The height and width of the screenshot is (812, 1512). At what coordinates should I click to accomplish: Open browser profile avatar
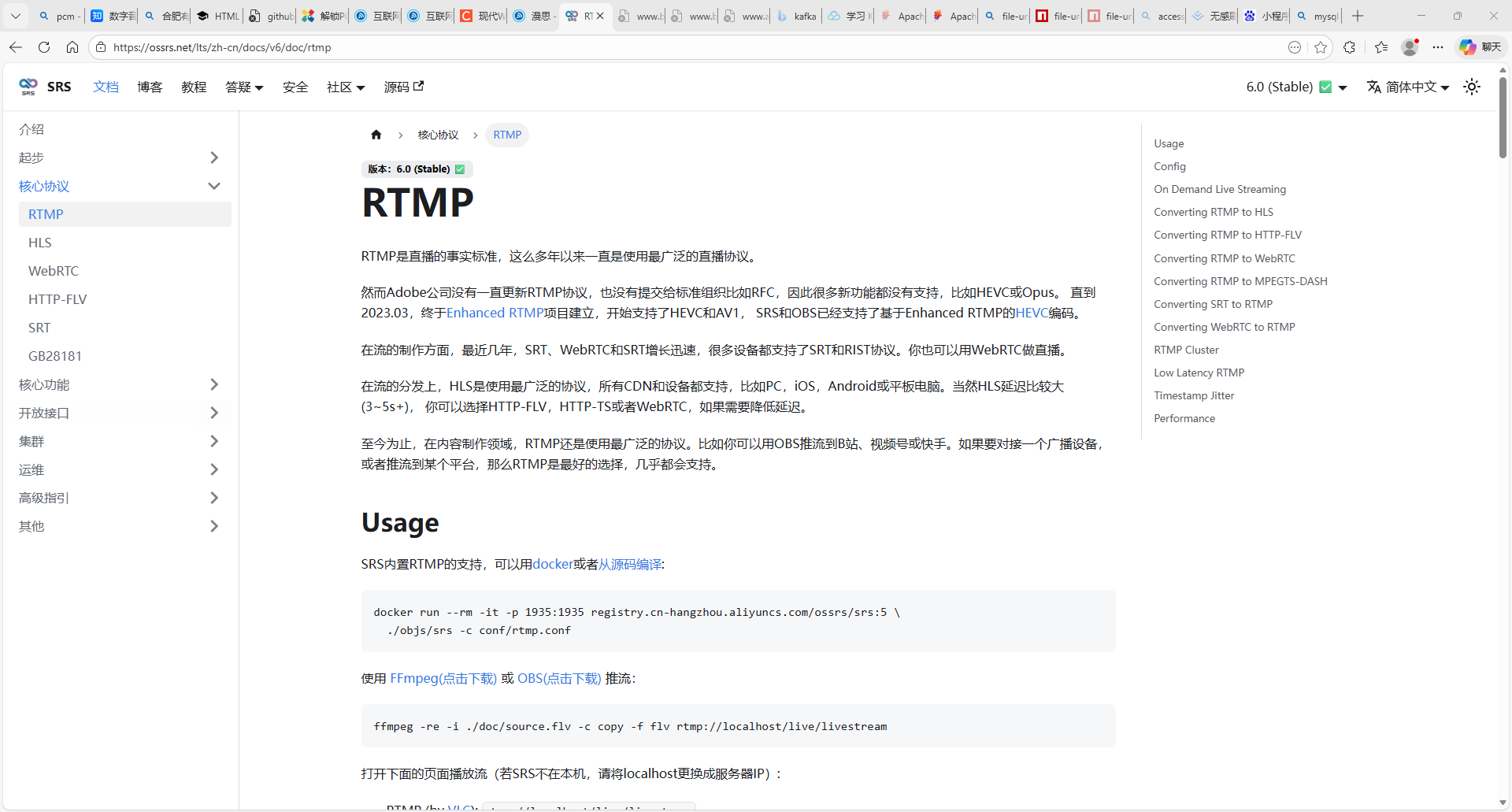(1410, 47)
